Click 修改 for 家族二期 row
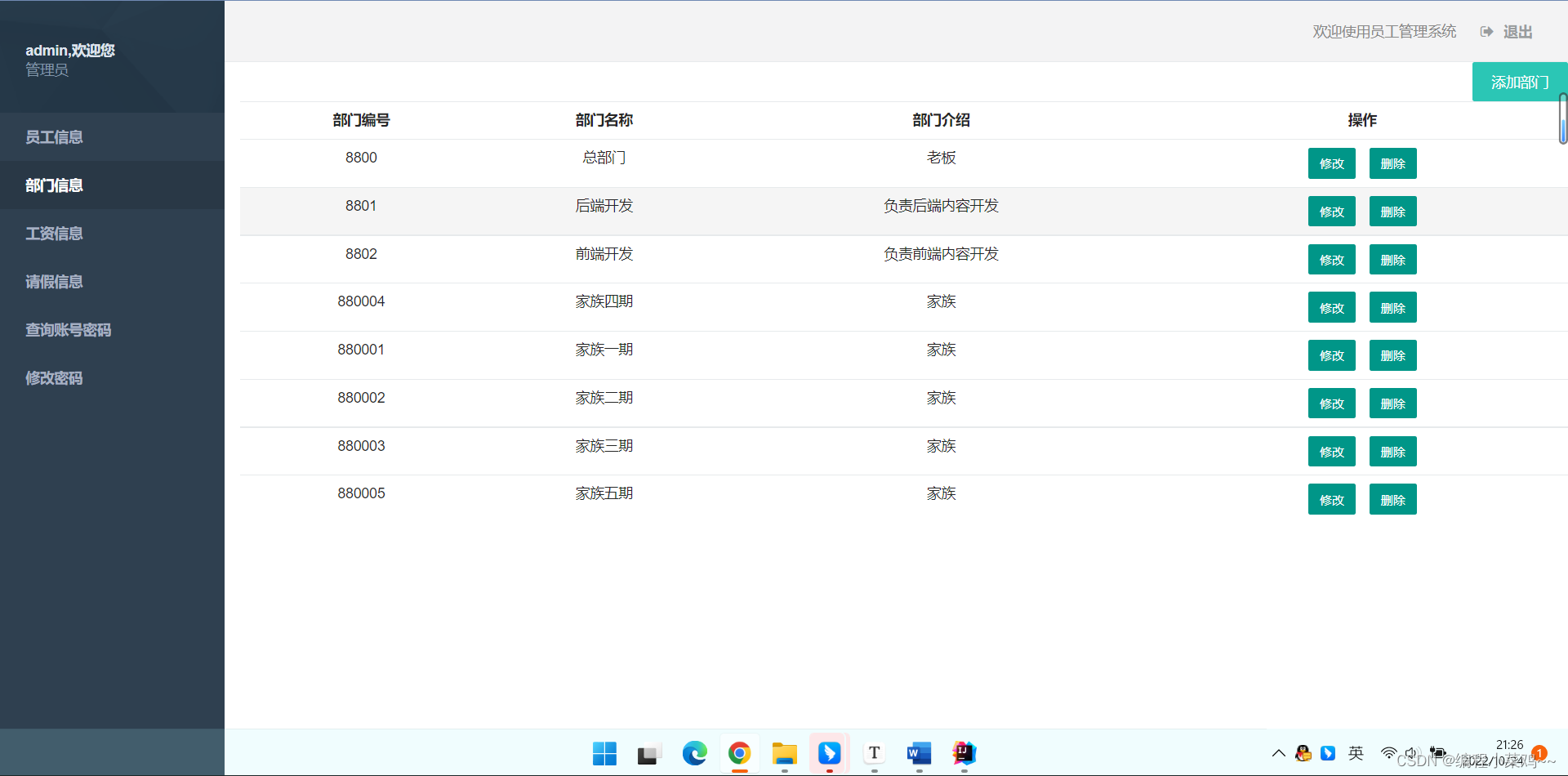The width and height of the screenshot is (1568, 776). [1332, 404]
